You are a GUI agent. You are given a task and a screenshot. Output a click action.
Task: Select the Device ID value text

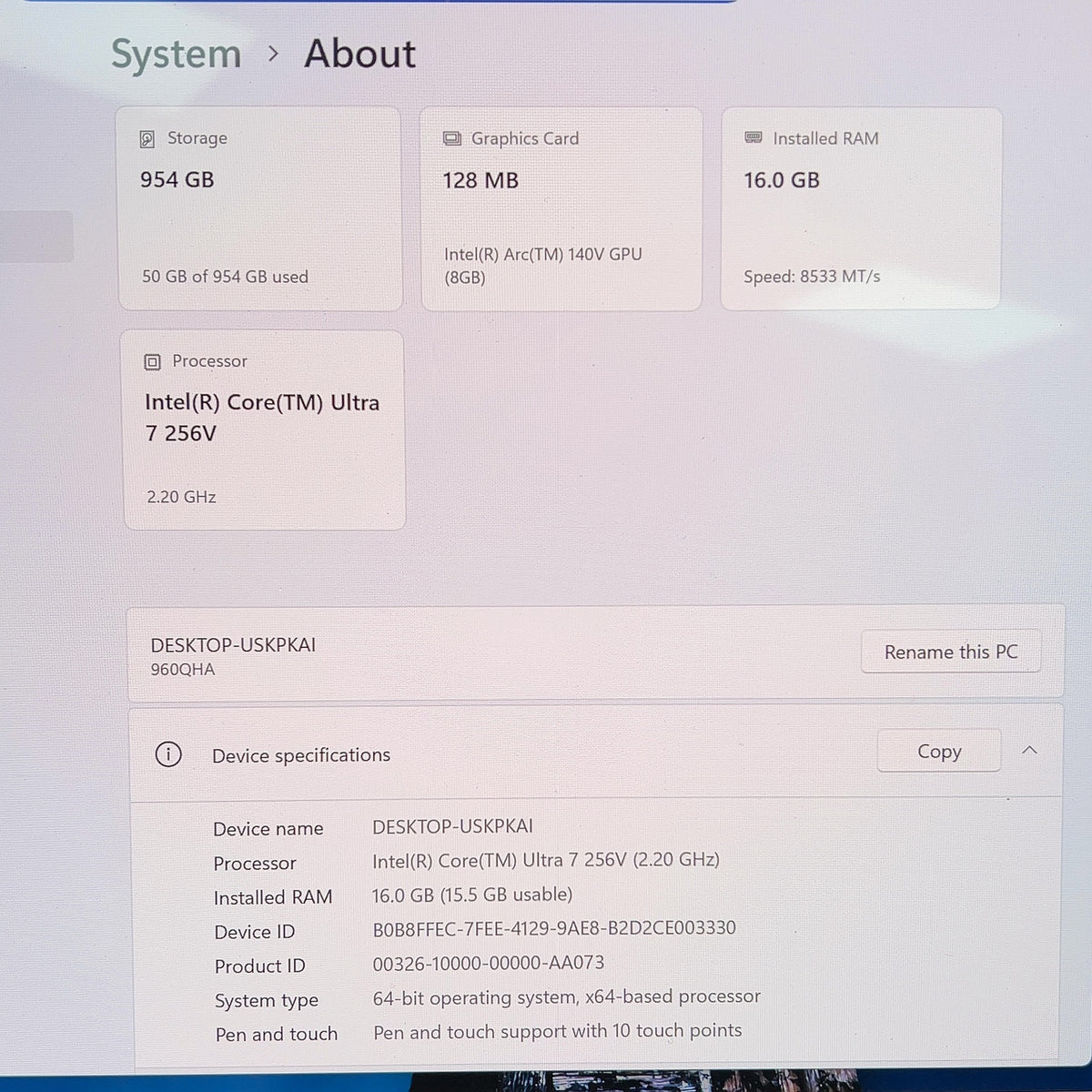(x=554, y=929)
